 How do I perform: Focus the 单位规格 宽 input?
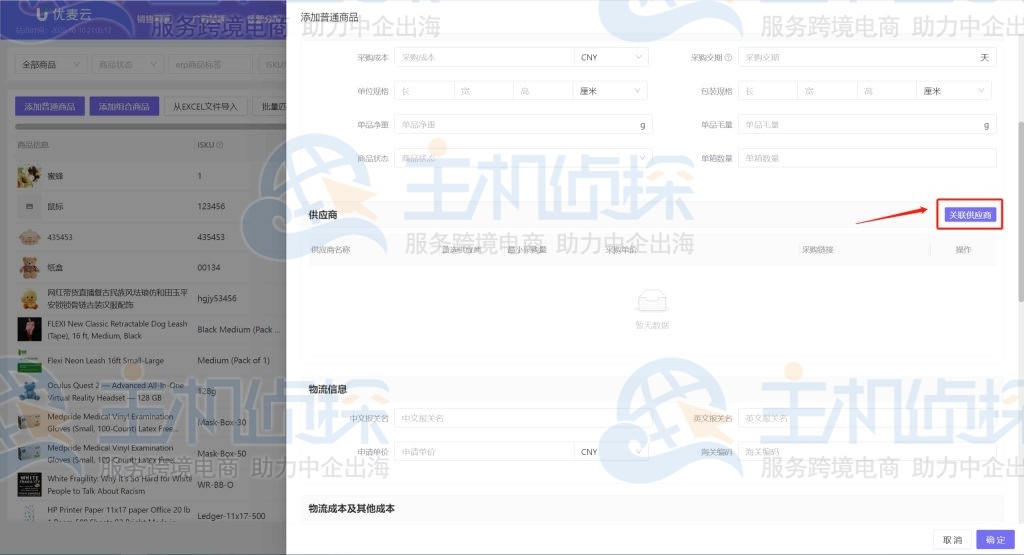click(484, 91)
